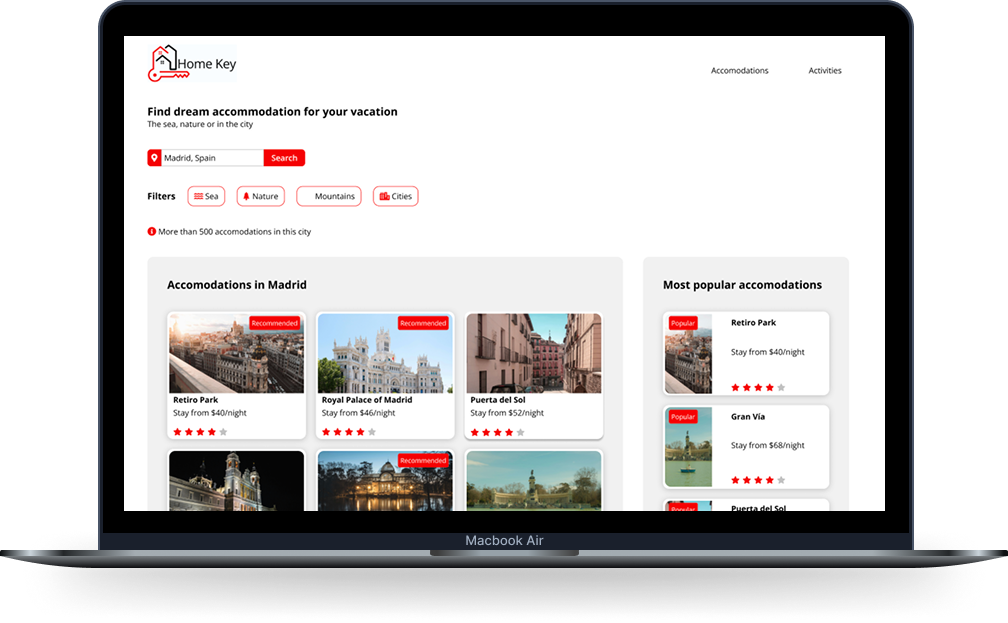This screenshot has height=623, width=1008.
Task: Click the red info icon above accommodations
Action: coord(152,232)
